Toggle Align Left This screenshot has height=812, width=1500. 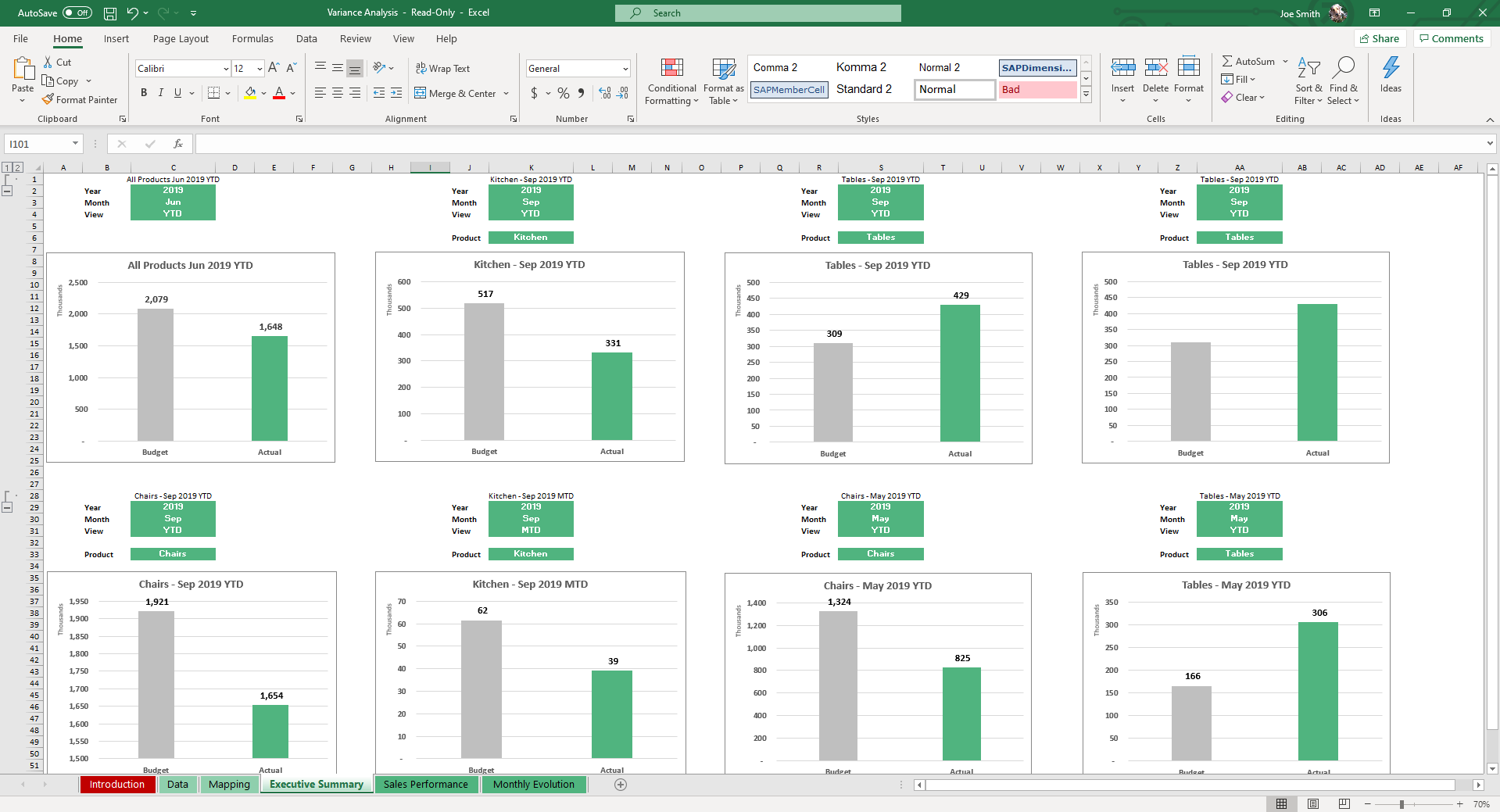point(320,93)
